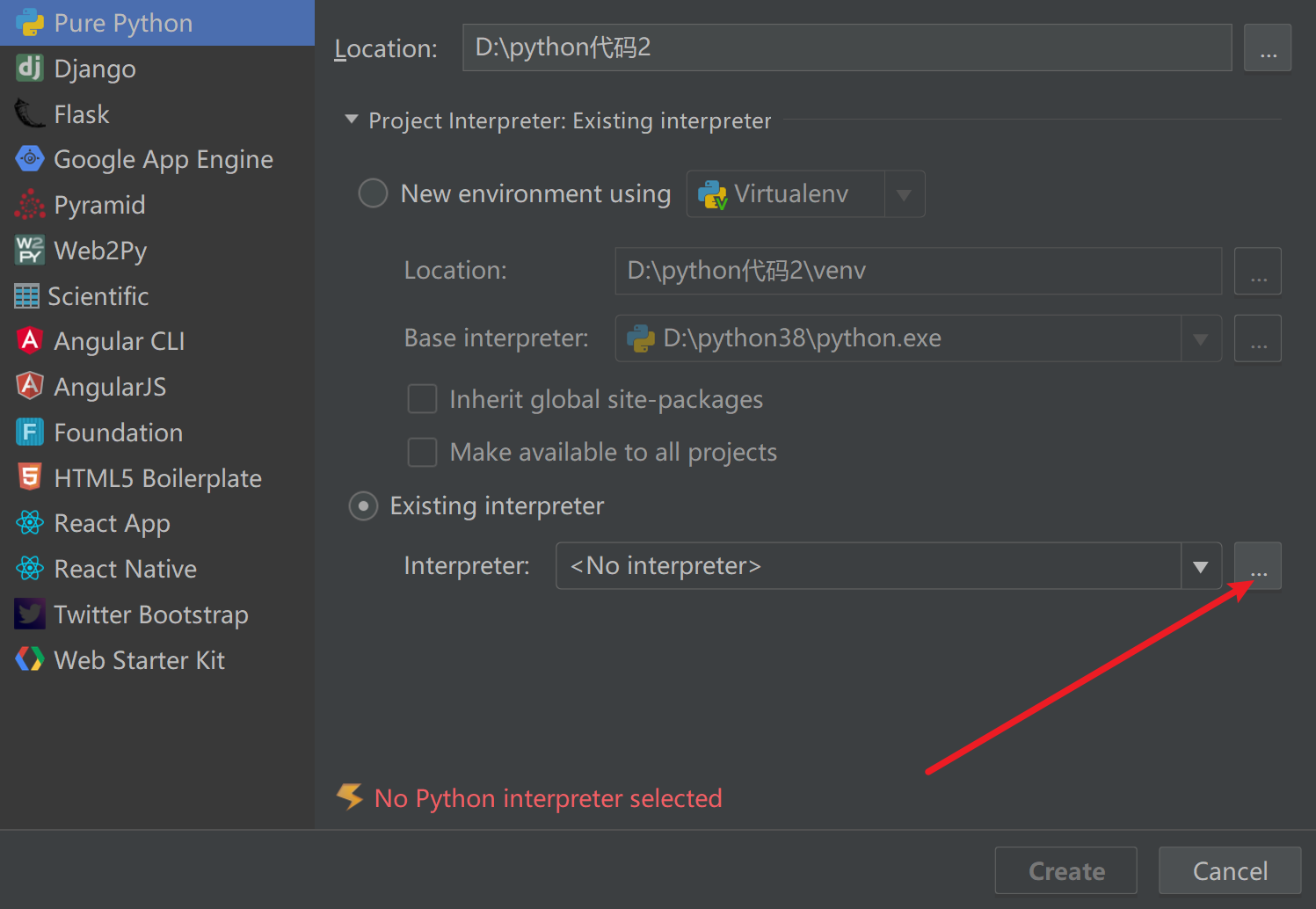Browse for project Location top button
Viewport: 1316px width, 909px height.
tap(1268, 47)
